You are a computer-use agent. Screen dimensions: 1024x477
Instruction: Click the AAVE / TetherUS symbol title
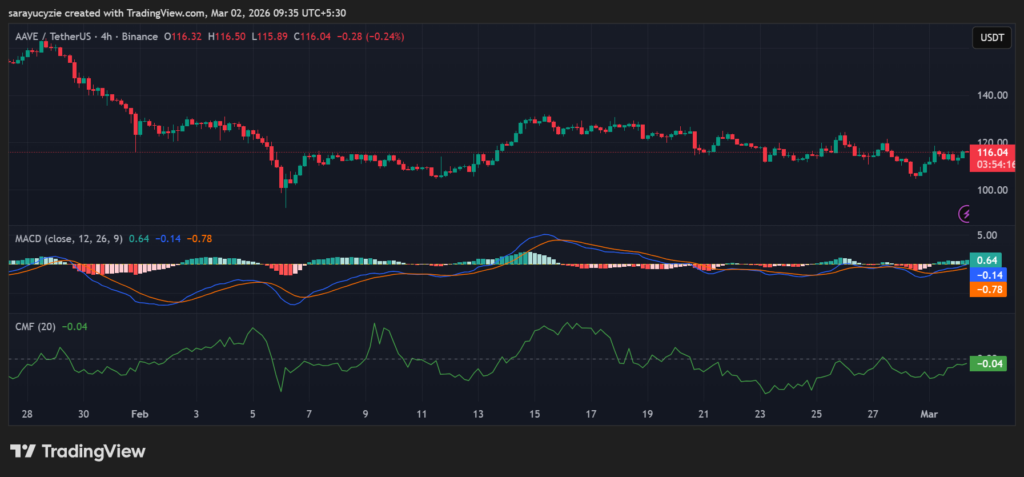click(60, 36)
